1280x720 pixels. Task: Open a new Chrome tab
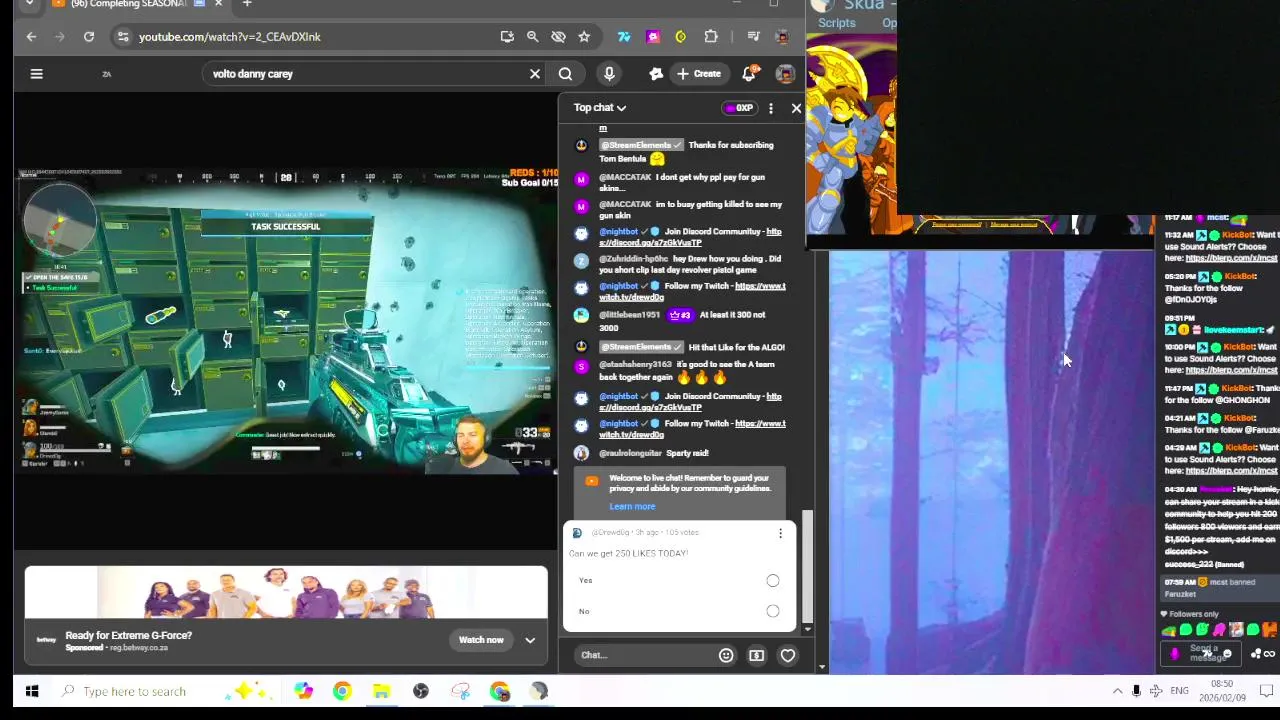coord(247,4)
